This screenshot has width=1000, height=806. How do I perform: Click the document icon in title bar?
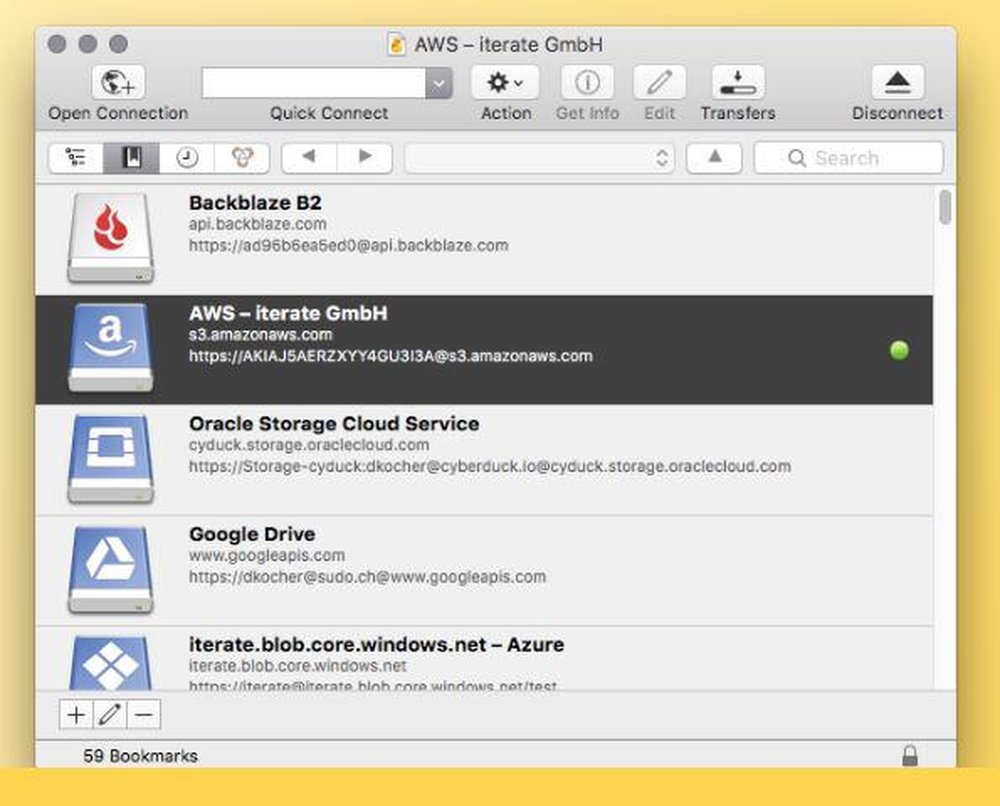pos(396,44)
